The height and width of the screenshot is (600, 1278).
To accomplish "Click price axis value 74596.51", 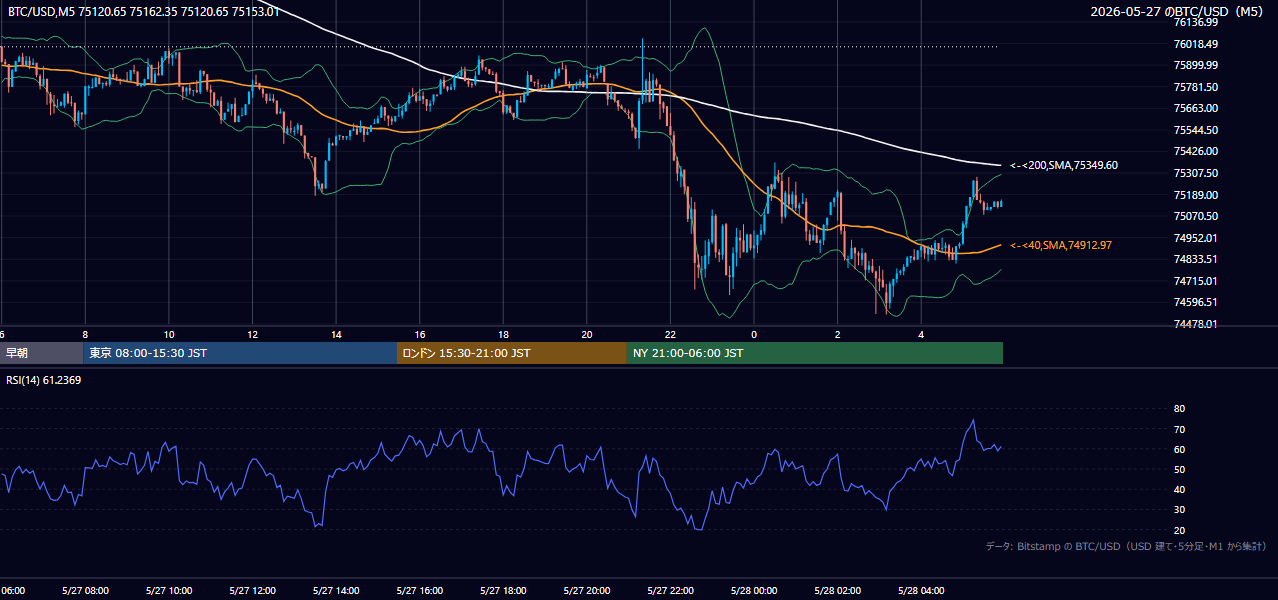I will [1195, 302].
